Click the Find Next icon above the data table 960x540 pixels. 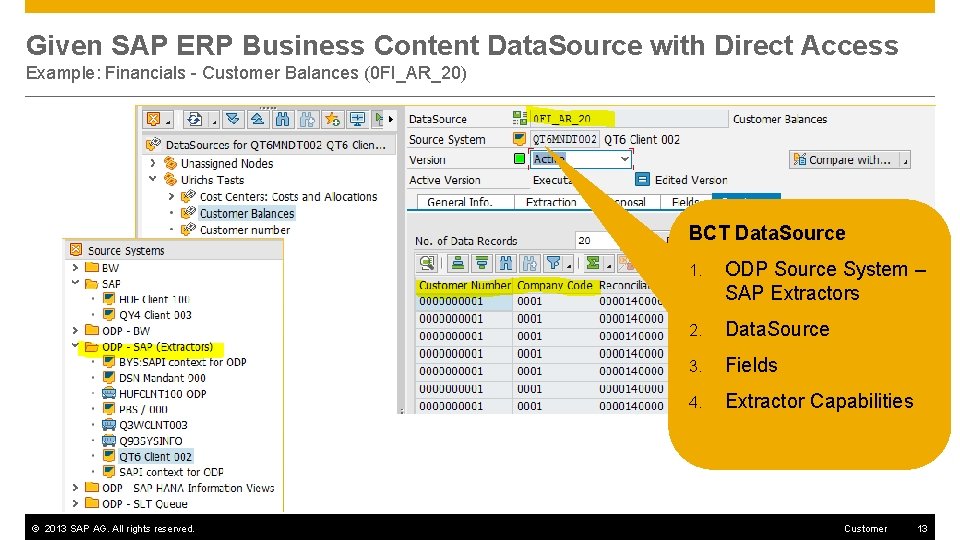(x=530, y=263)
